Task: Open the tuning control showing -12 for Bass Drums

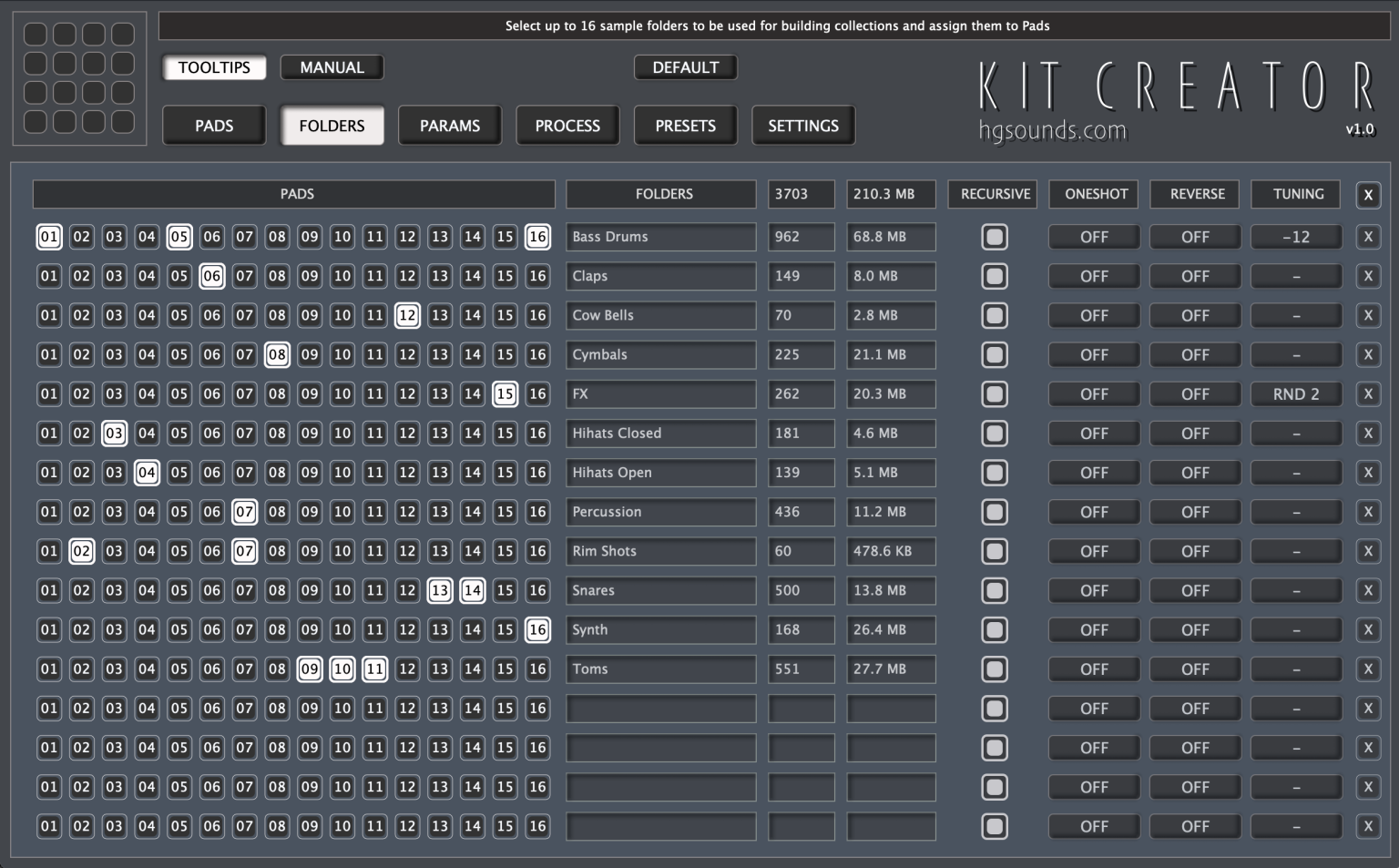Action: tap(1295, 237)
